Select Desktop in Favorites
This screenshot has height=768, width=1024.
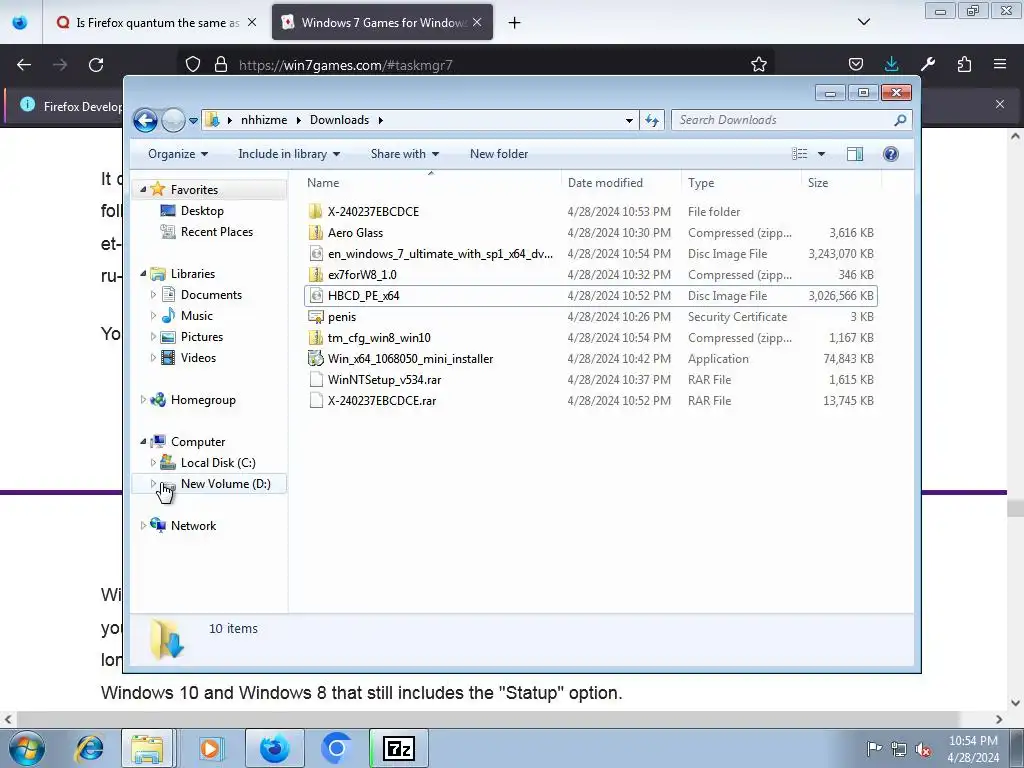[202, 211]
